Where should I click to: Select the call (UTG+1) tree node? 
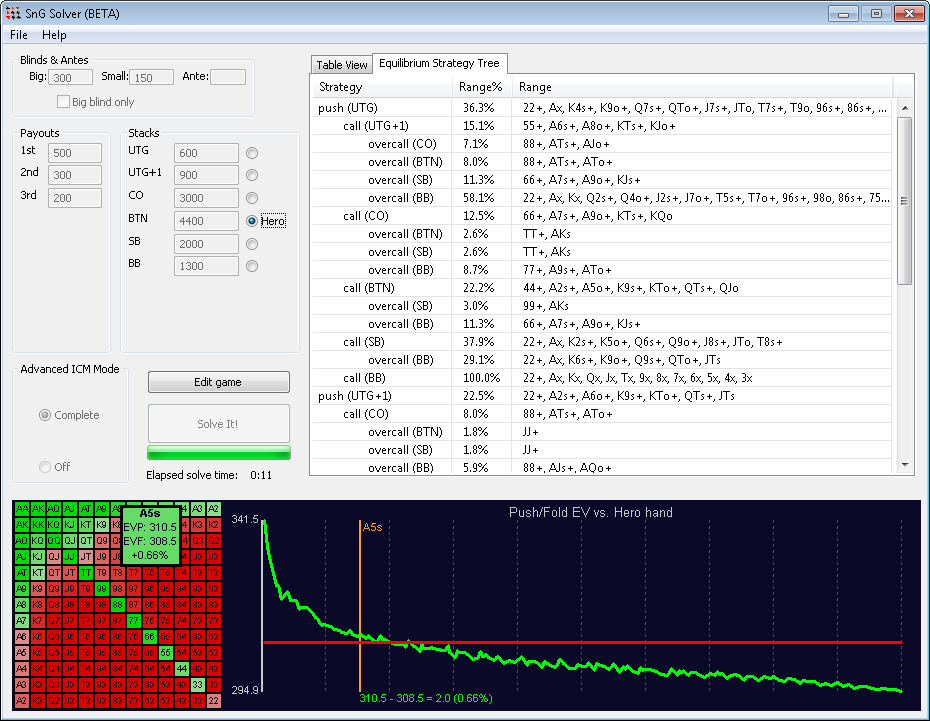coord(376,126)
